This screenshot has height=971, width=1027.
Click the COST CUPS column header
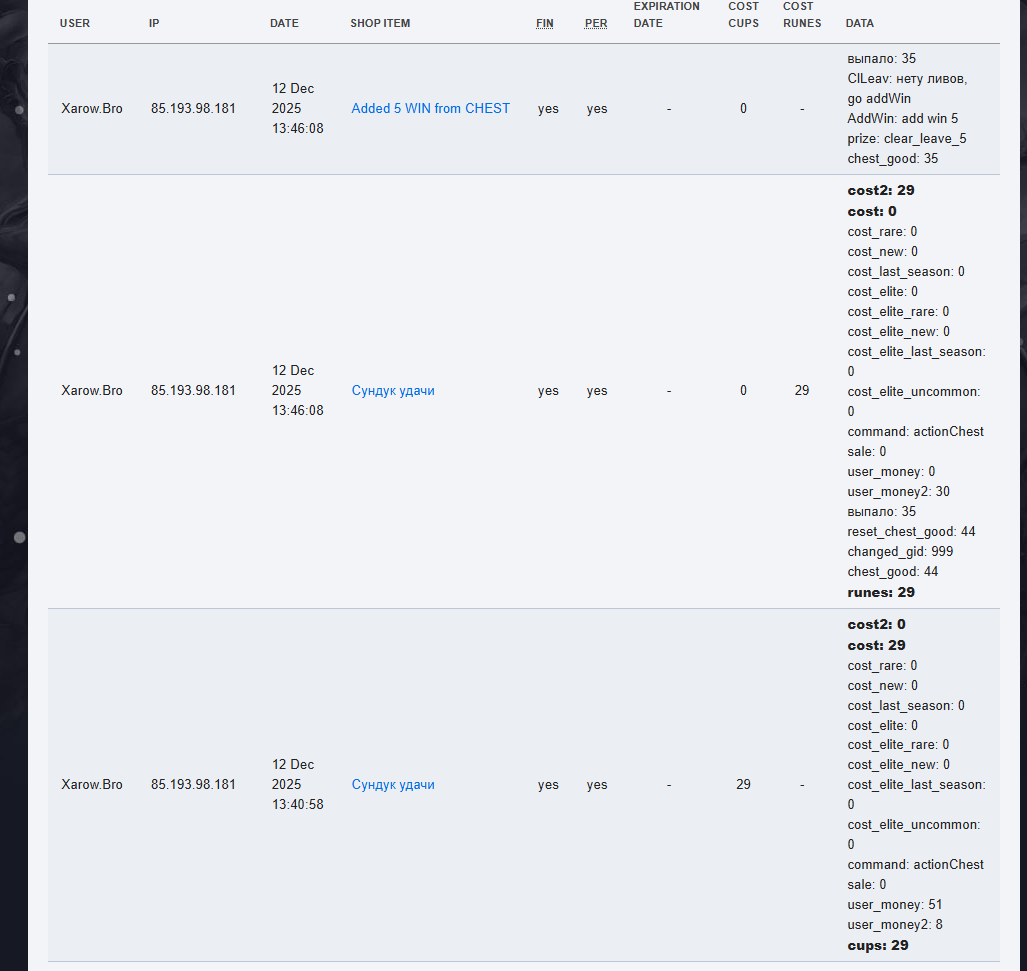point(743,14)
